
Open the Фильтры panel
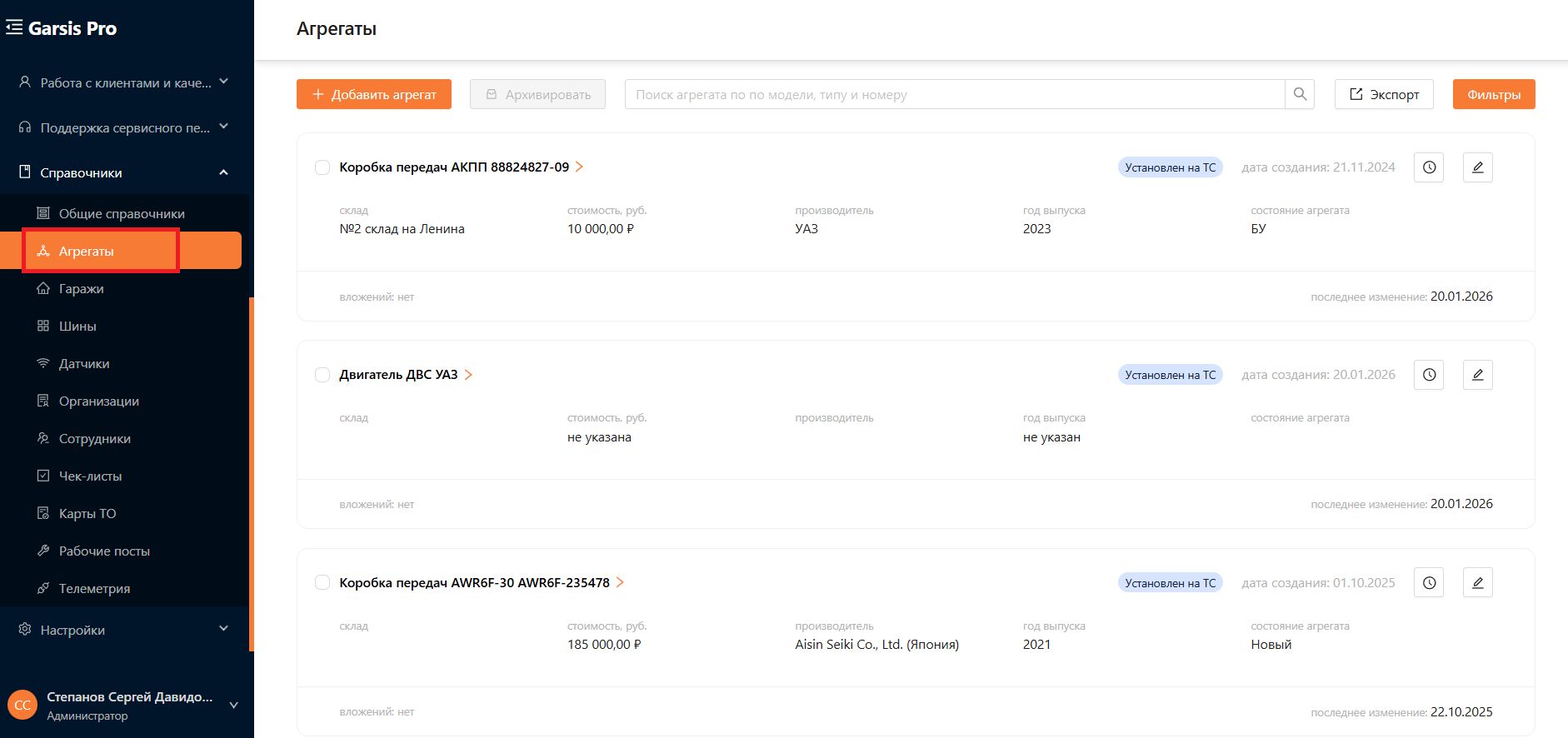click(x=1494, y=94)
